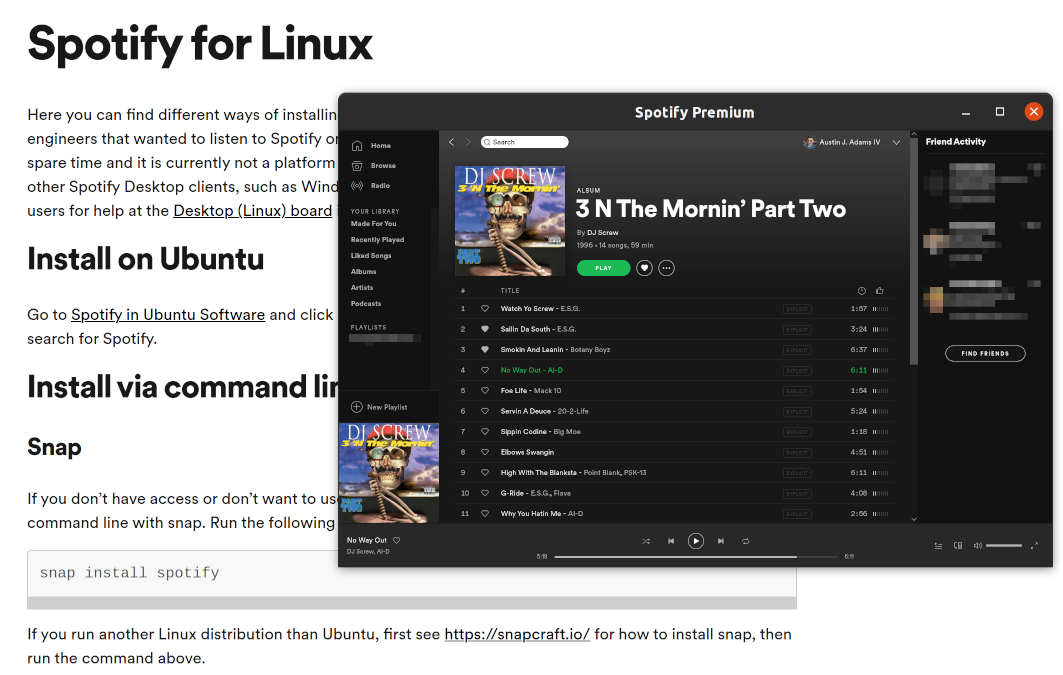This screenshot has width=1063, height=675.
Task: Like Why You Hatin Me with its heart
Action: pyautogui.click(x=485, y=513)
